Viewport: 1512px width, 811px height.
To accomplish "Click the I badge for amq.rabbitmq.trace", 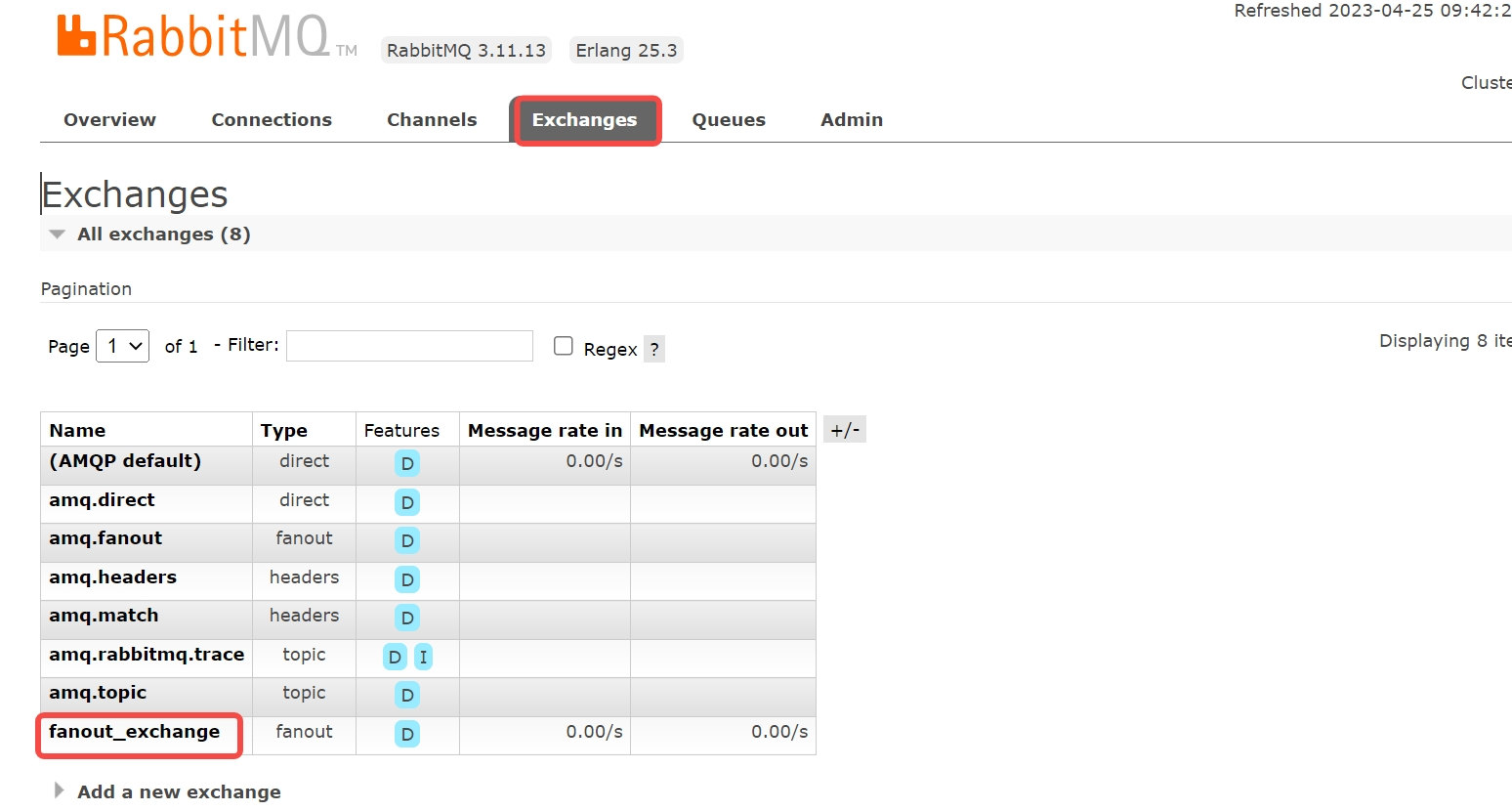I will (423, 657).
